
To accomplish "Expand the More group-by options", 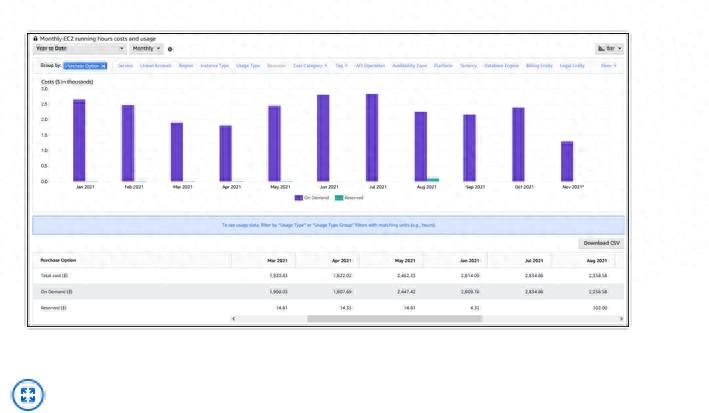I will point(607,66).
